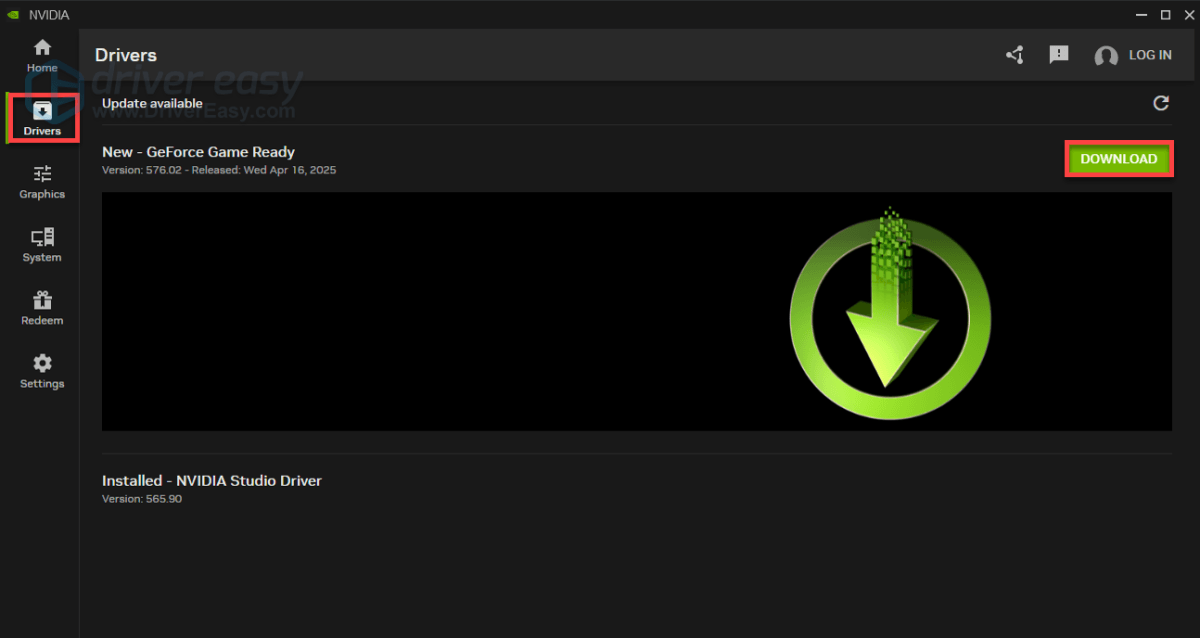Image resolution: width=1200 pixels, height=638 pixels.
Task: Click the user avatar icon
Action: [x=1106, y=56]
